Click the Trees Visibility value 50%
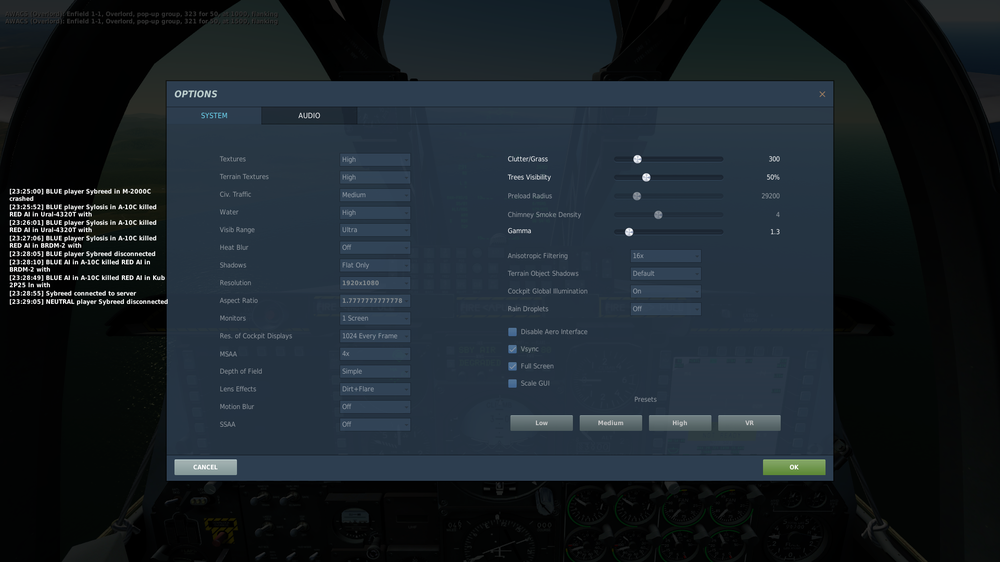 coord(773,177)
